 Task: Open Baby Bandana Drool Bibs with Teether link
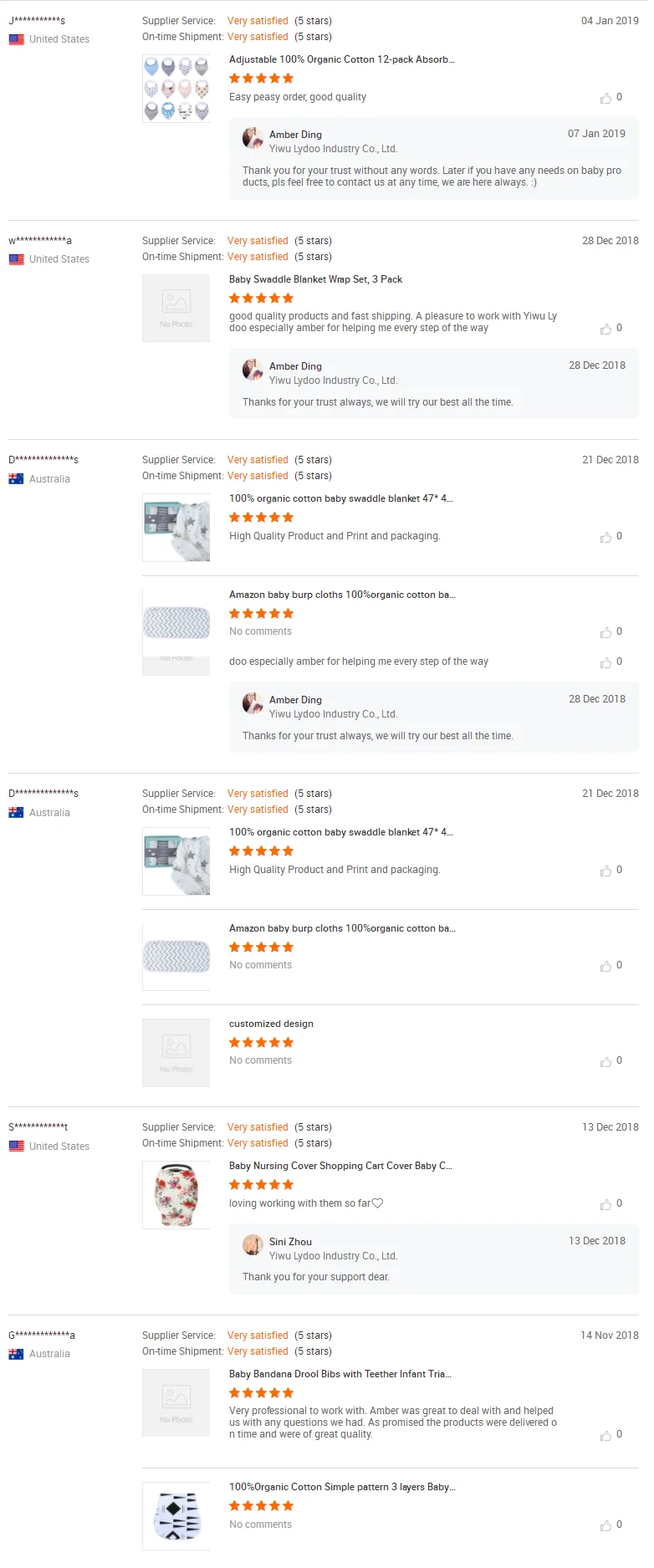pyautogui.click(x=340, y=1374)
